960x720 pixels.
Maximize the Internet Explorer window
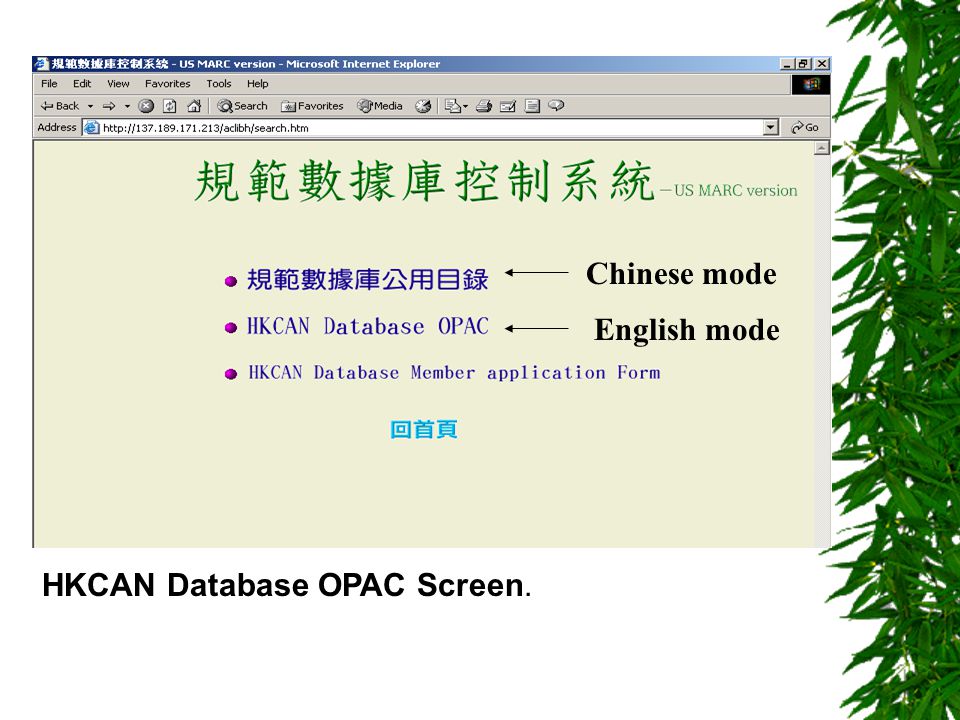[x=803, y=64]
